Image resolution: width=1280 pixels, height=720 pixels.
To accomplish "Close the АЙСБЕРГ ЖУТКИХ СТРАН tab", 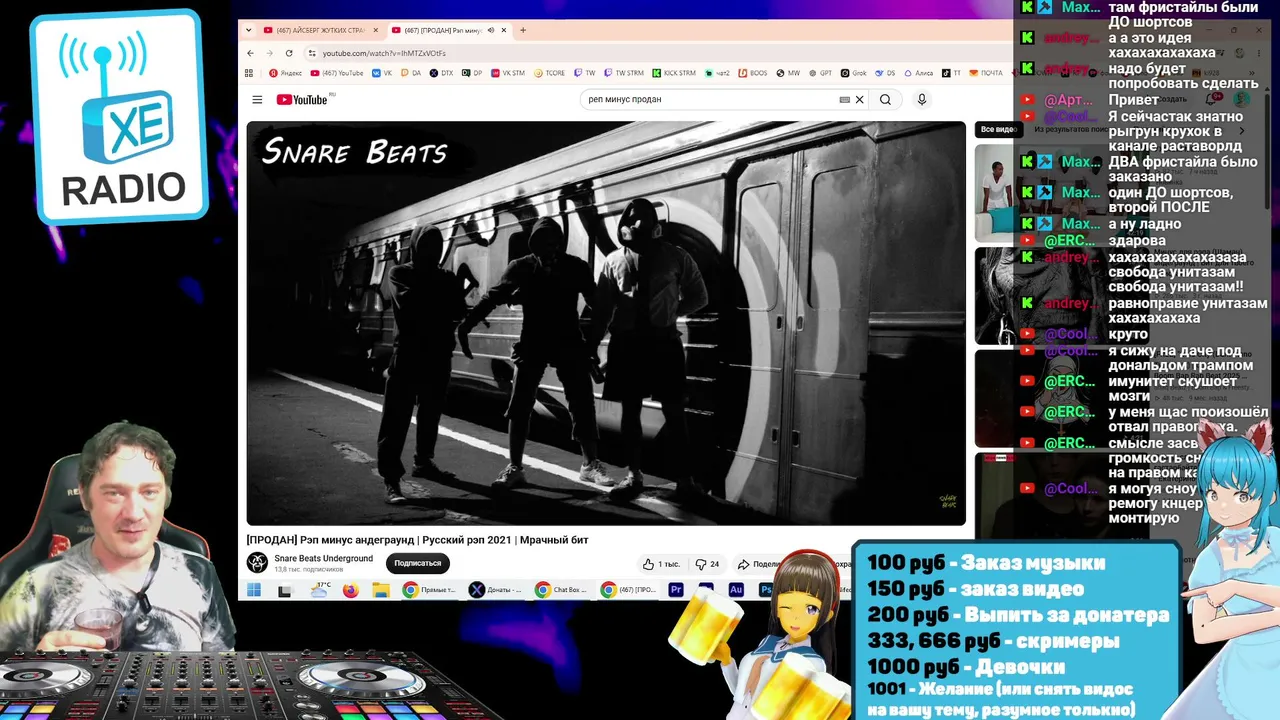I will point(376,30).
